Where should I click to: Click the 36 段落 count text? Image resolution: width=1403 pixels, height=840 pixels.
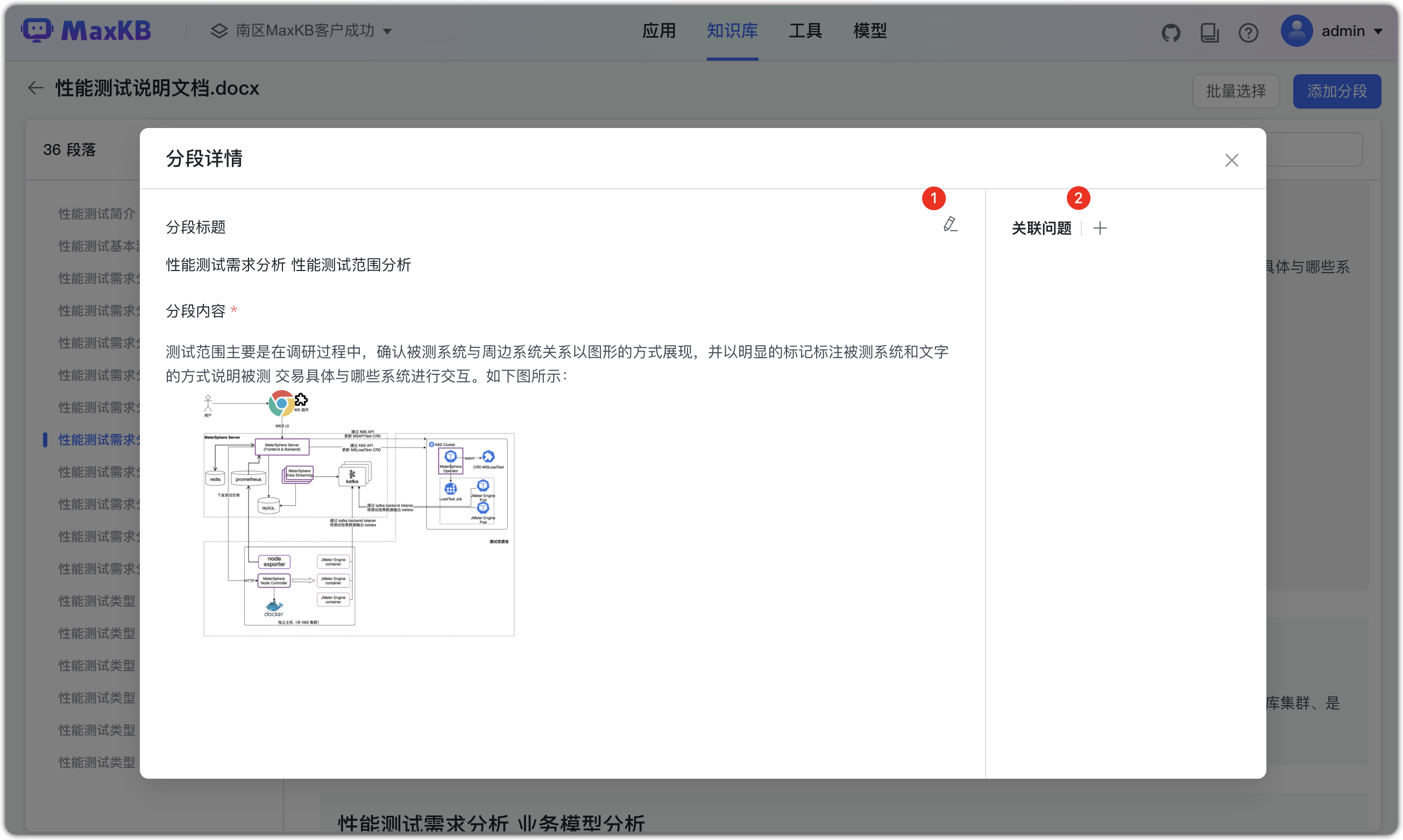pyautogui.click(x=69, y=150)
